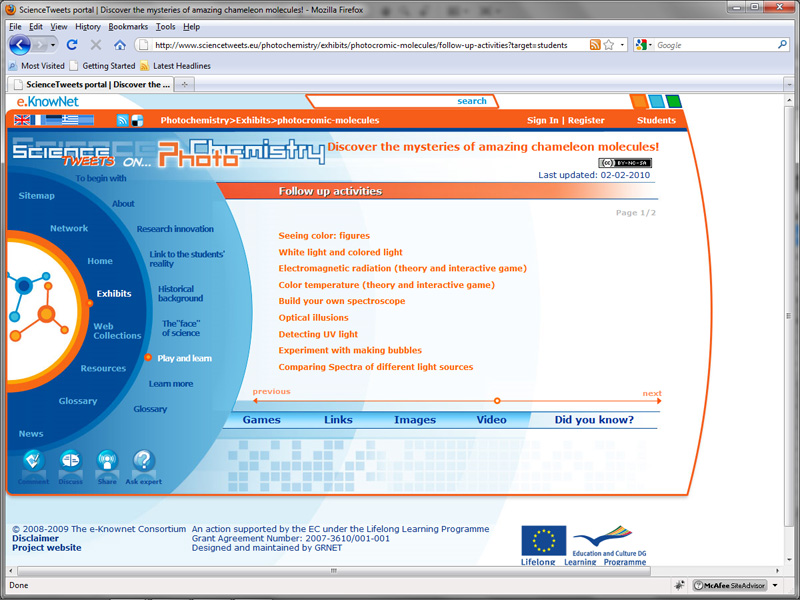Image resolution: width=800 pixels, height=600 pixels.
Task: Click the site's blue RSS feed icon
Action: (122, 120)
